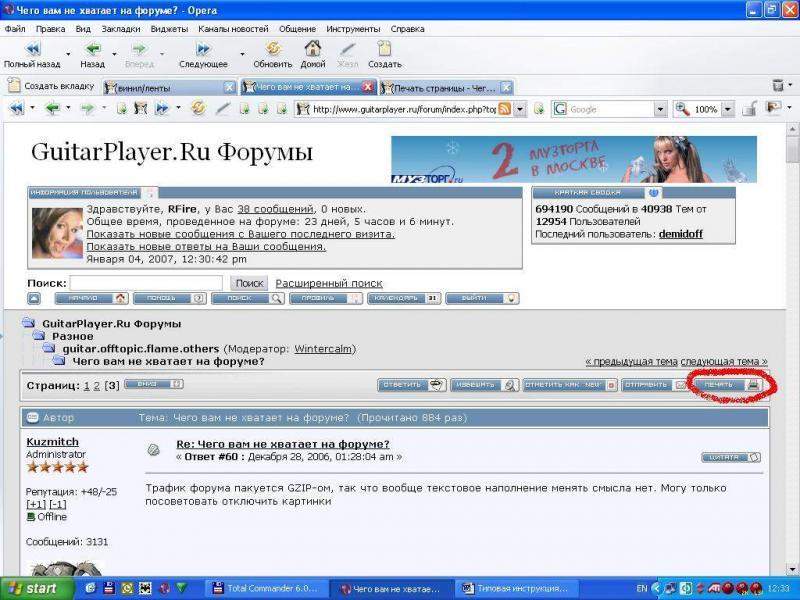The width and height of the screenshot is (800, 600).
Task: Click into the URL address field
Action: pos(403,109)
